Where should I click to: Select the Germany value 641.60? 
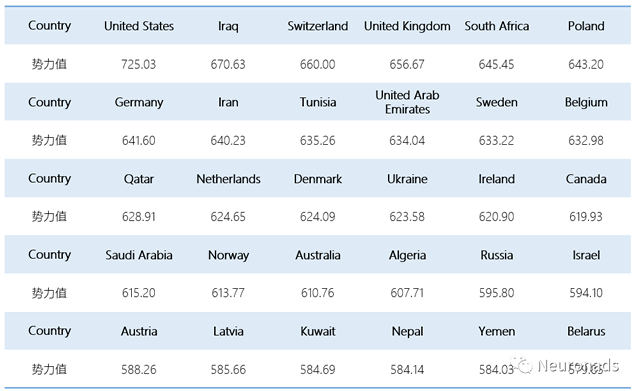pos(139,140)
